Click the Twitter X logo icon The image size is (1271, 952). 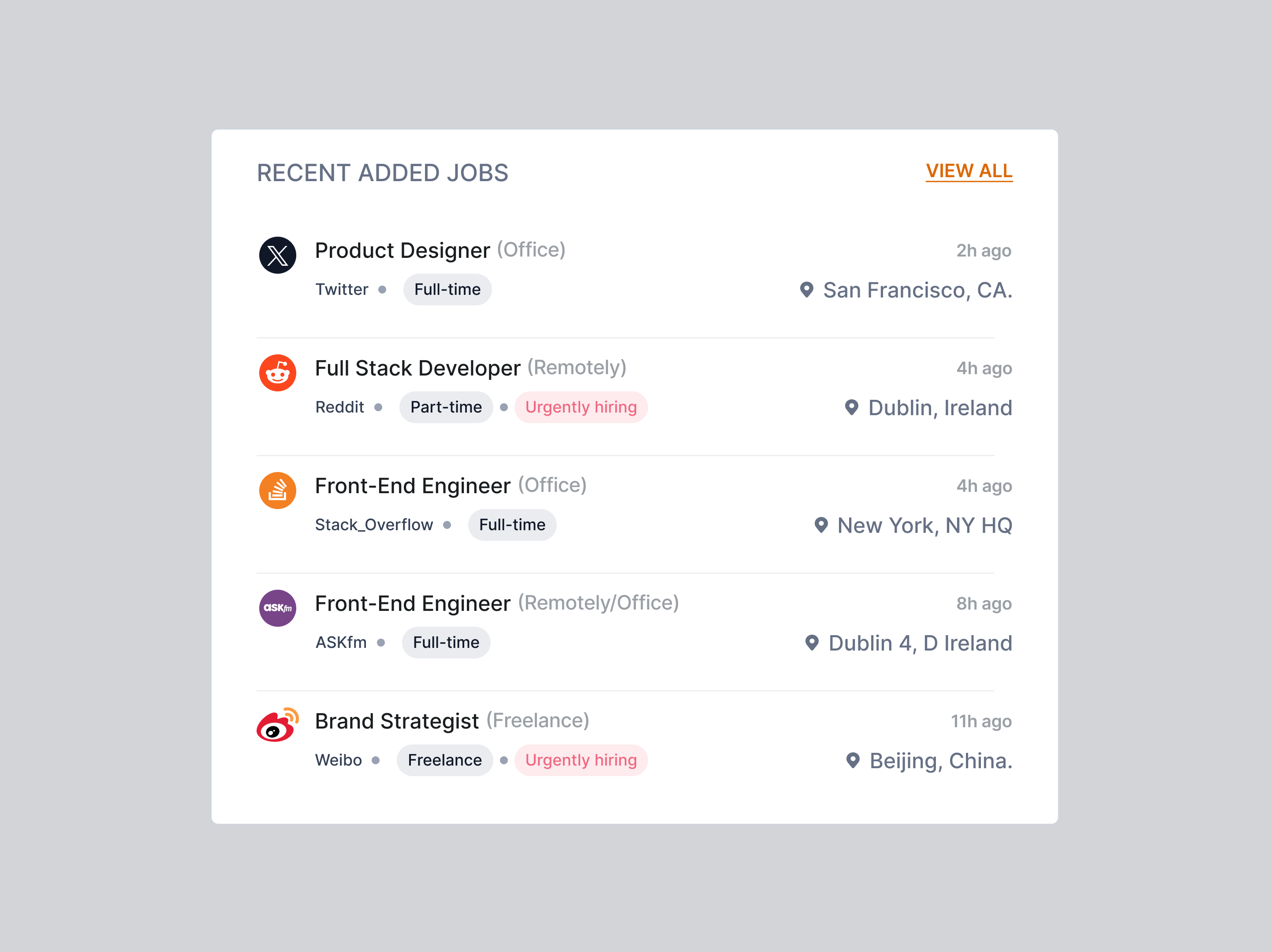278,254
